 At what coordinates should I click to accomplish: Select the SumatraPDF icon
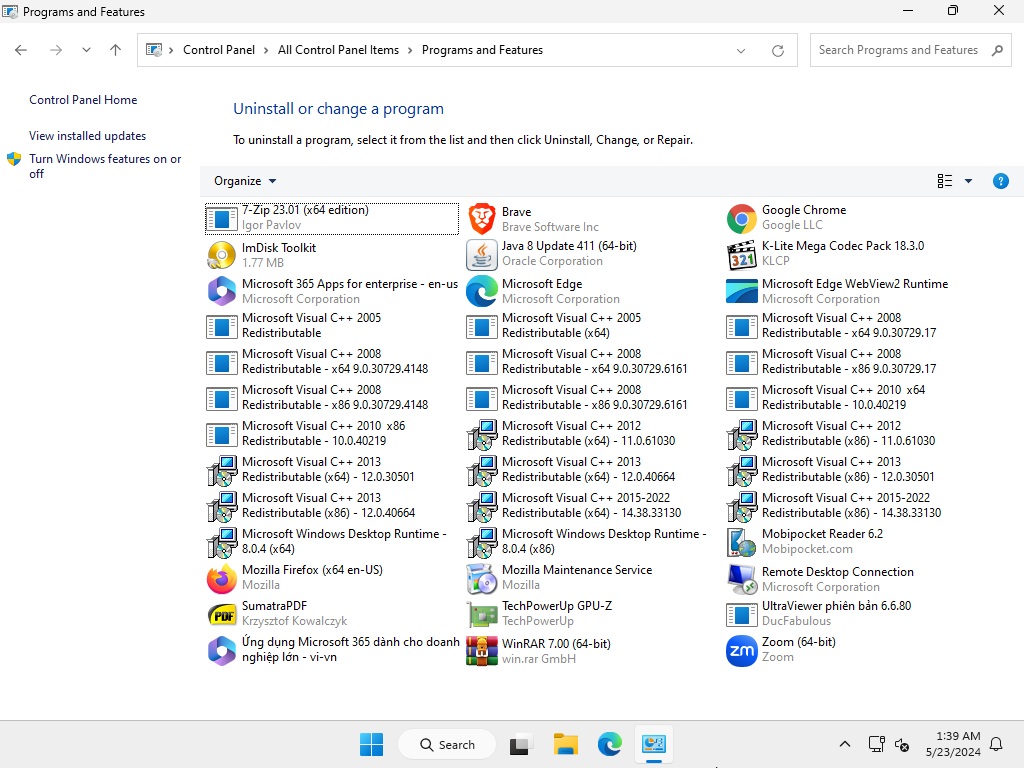pos(222,614)
